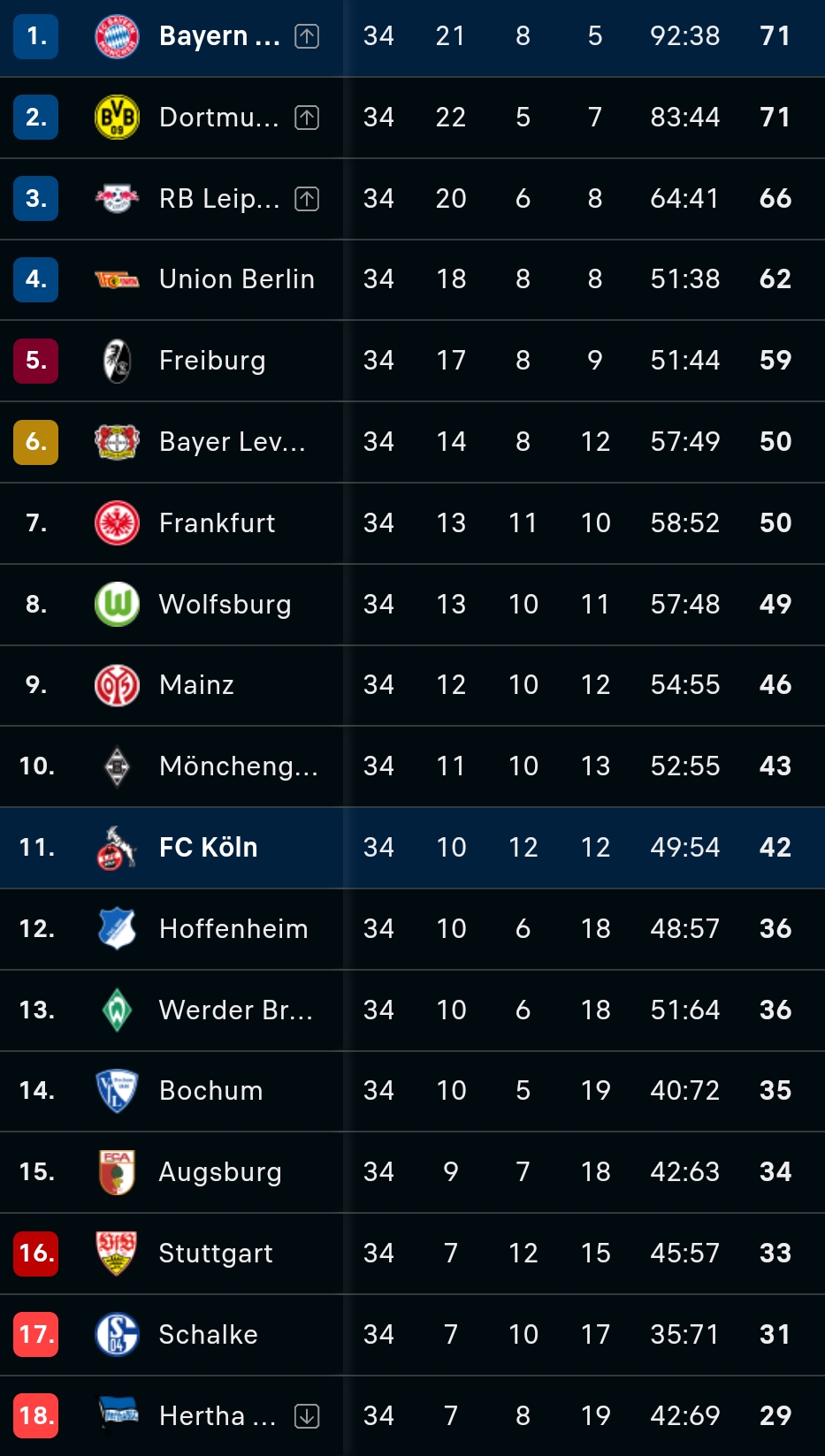Click the Bayern München club crest
This screenshot has width=825, height=1456.
click(x=117, y=36)
